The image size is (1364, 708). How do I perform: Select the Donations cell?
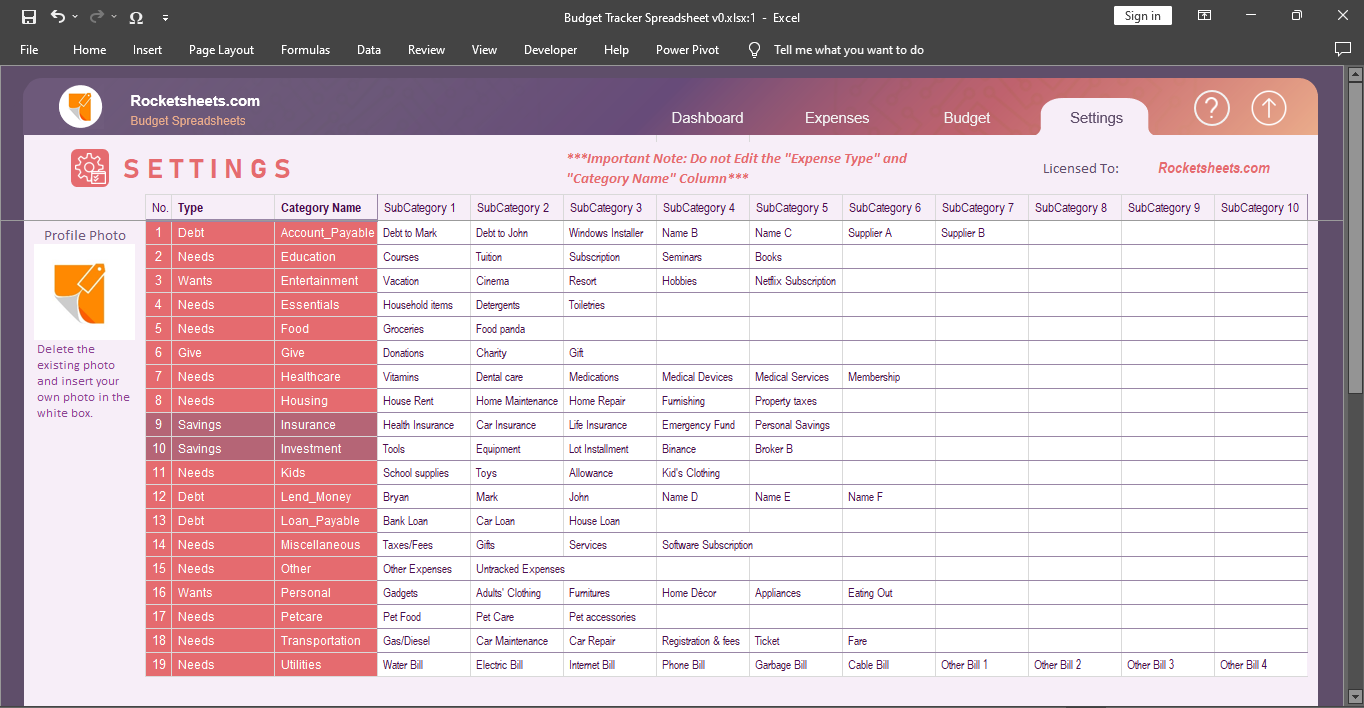(x=424, y=353)
